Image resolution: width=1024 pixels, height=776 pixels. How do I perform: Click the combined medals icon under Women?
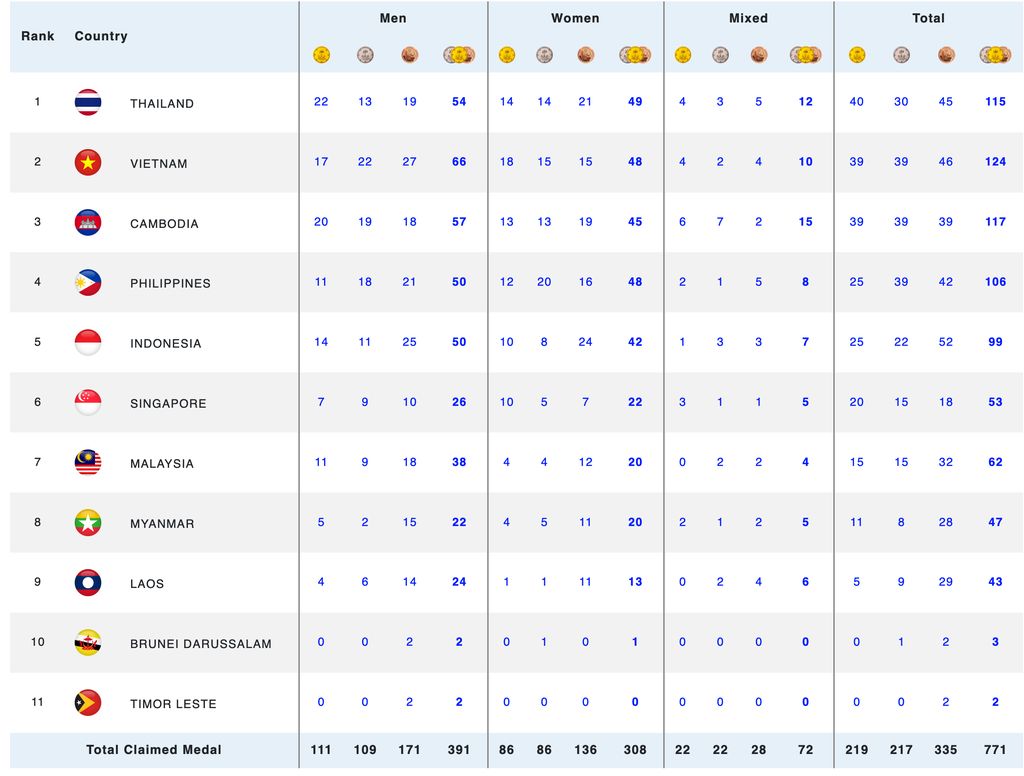click(635, 55)
